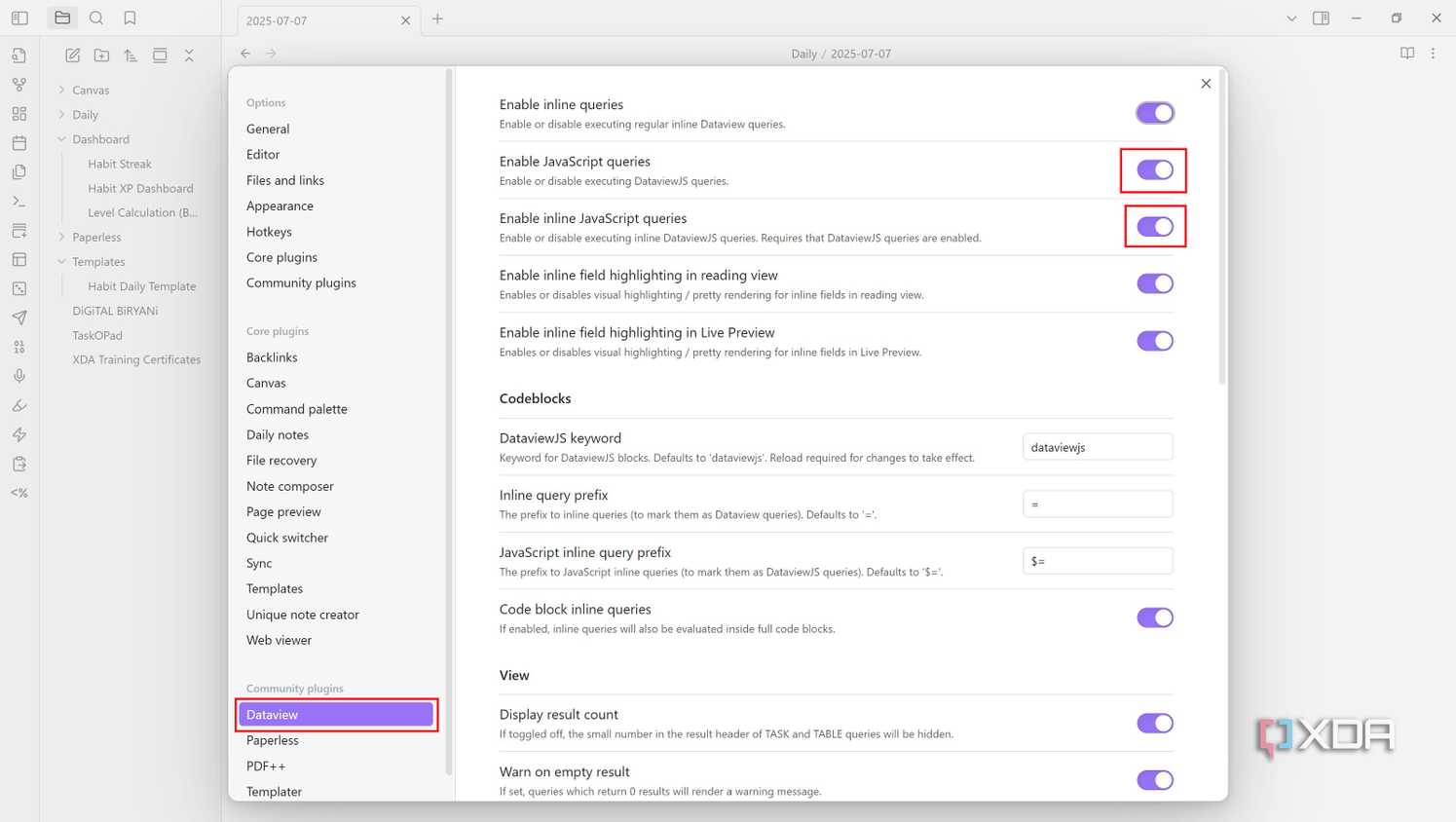Click the quick switcher ribbon icon
This screenshot has width=1456, height=822.
19,56
